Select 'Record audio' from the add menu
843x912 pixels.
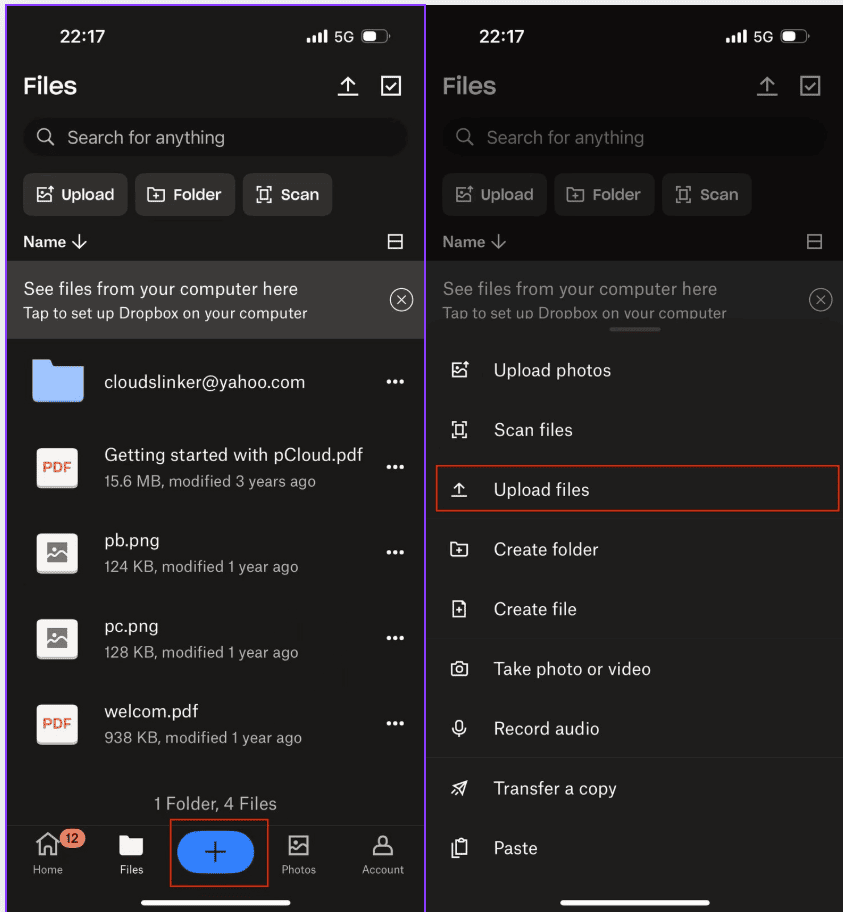tap(635, 729)
